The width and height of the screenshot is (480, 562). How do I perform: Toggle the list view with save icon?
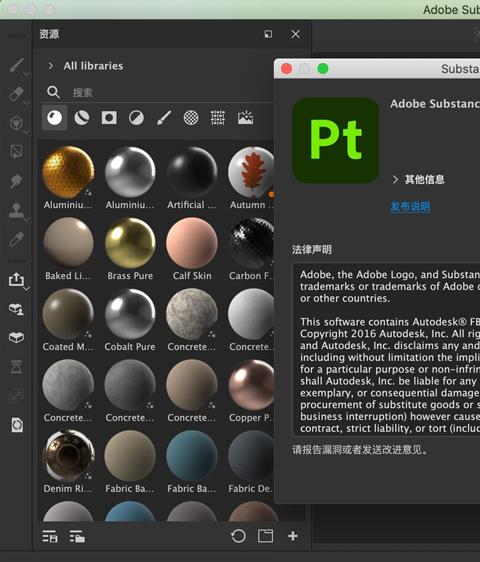tap(50, 536)
